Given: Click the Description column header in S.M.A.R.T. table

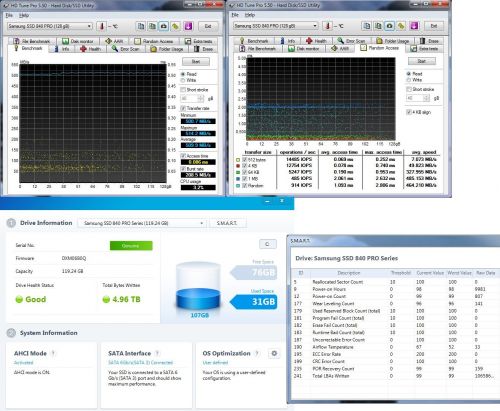Looking at the screenshot, I should click(x=349, y=273).
